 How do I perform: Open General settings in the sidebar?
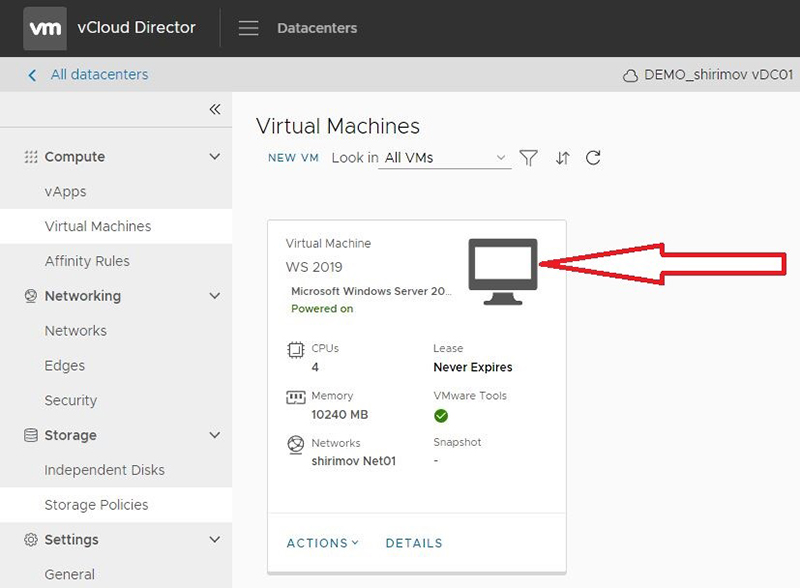click(x=69, y=574)
